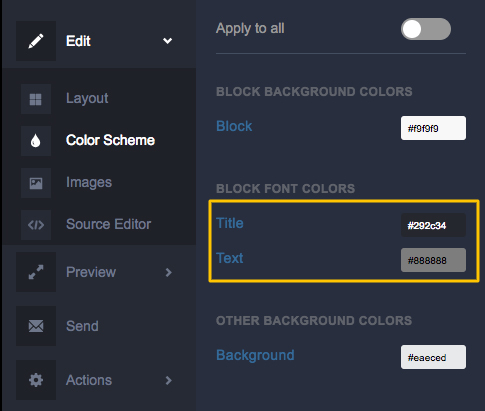Select the Color Scheme menu item
The image size is (485, 411).
tap(110, 140)
